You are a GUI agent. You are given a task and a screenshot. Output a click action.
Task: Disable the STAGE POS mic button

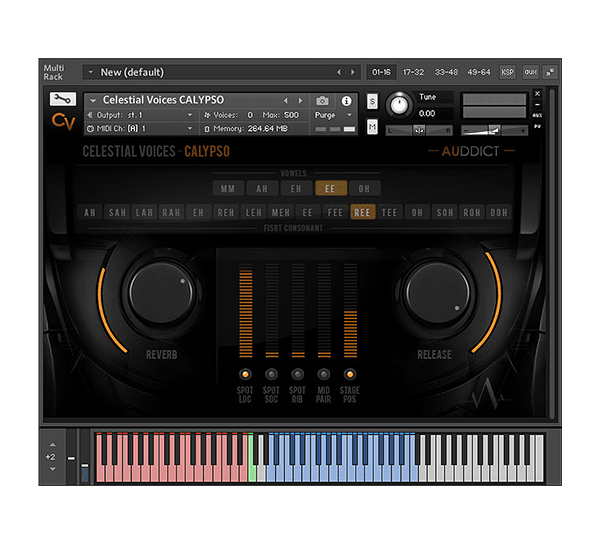350,374
